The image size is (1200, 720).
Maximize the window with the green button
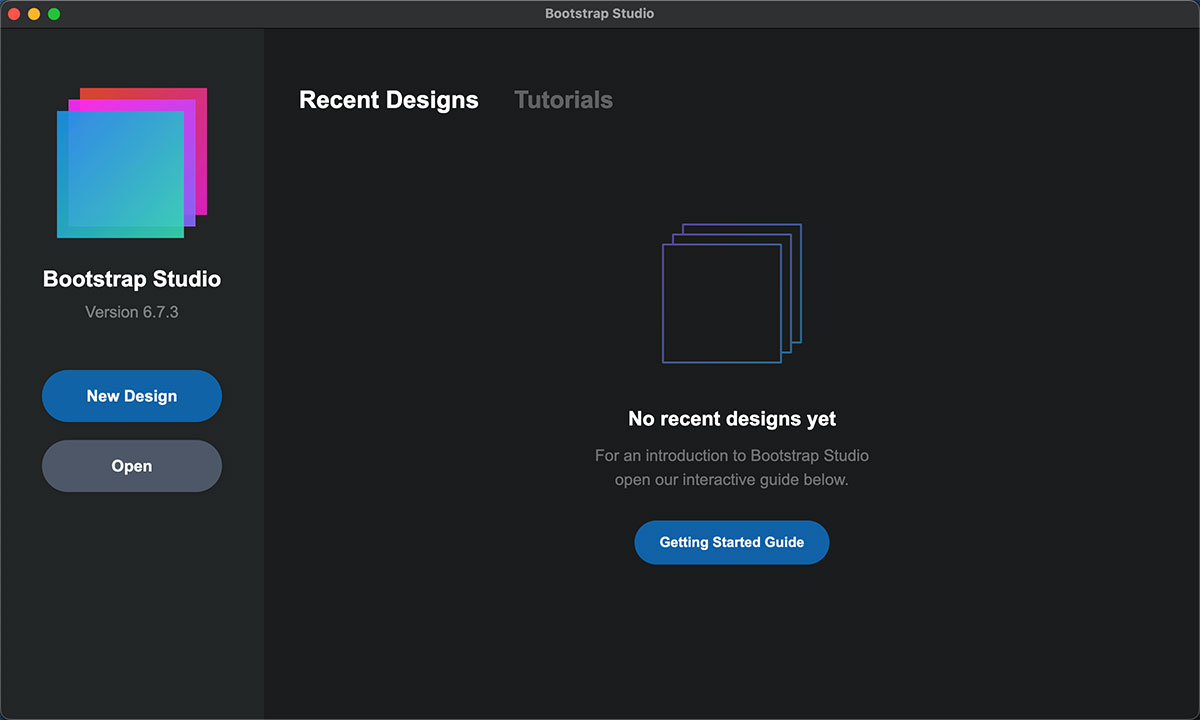(54, 14)
